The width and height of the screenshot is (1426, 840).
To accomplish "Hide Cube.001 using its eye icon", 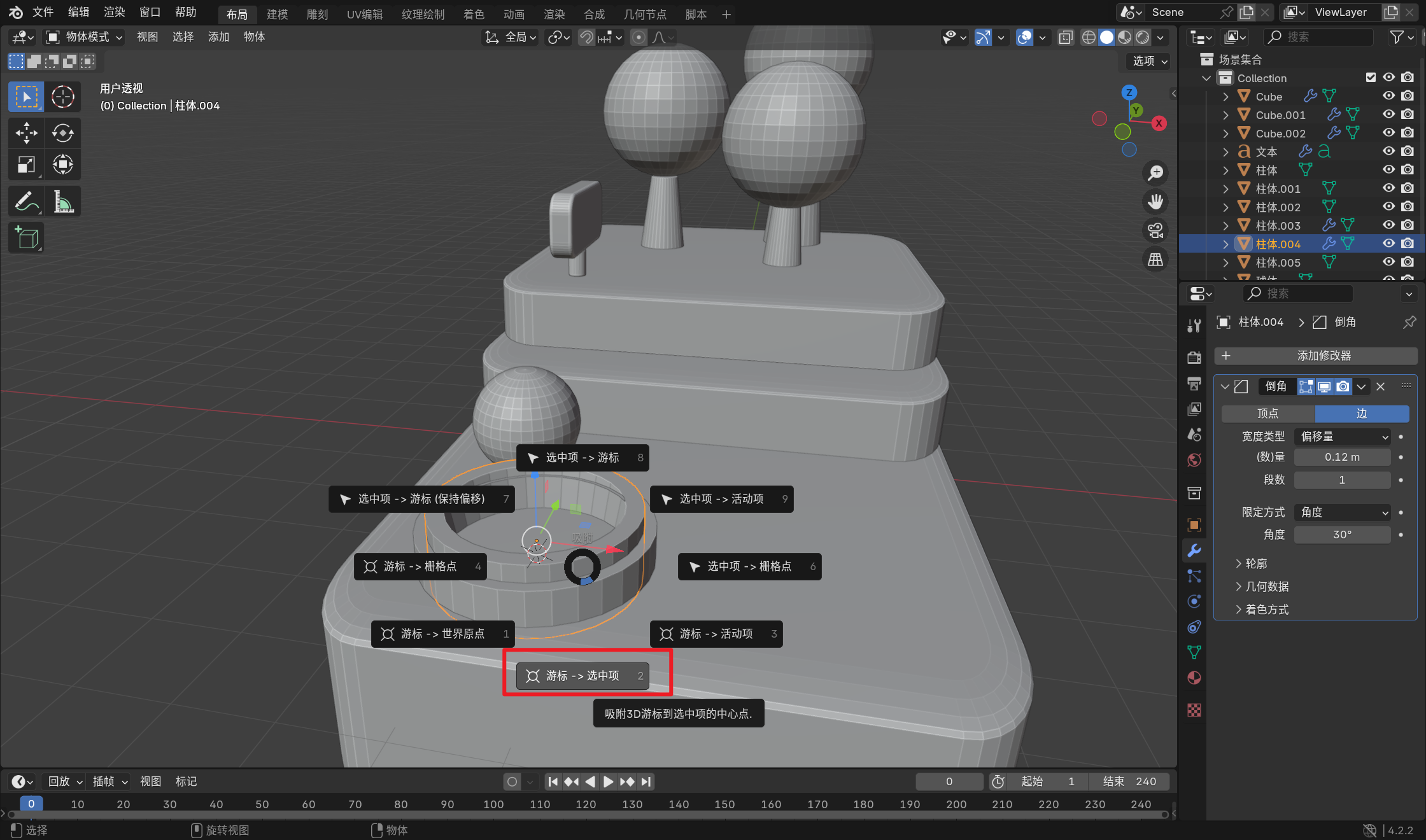I will click(1388, 115).
